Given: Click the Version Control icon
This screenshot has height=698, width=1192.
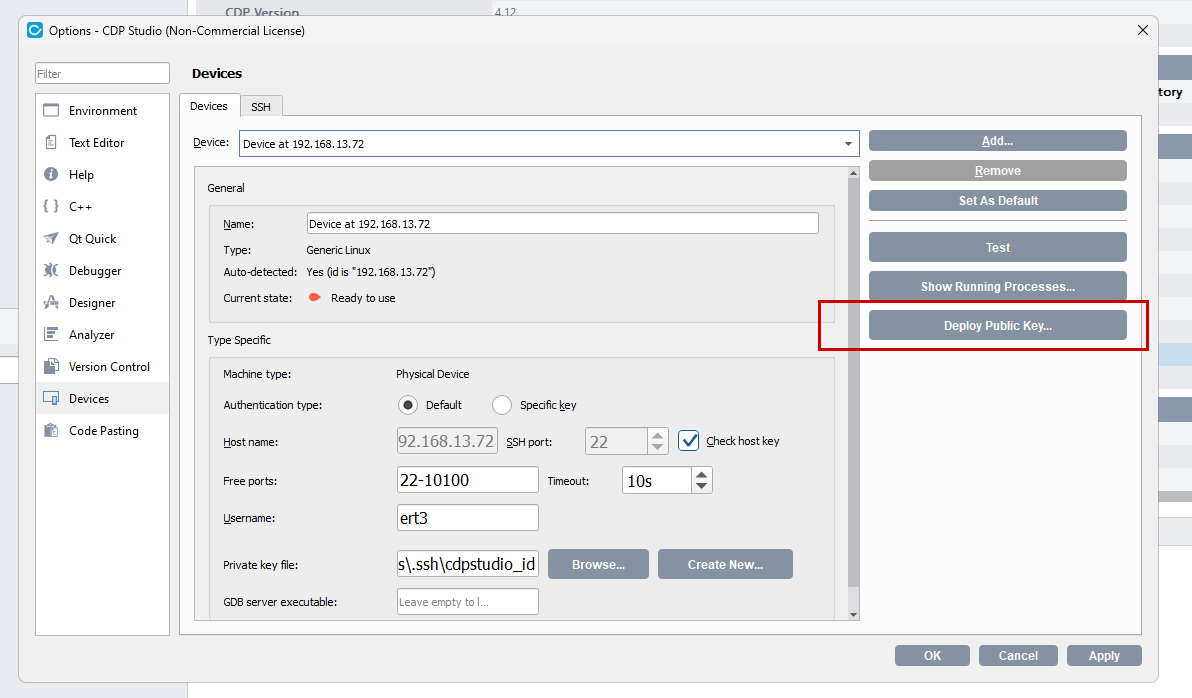Looking at the screenshot, I should pyautogui.click(x=51, y=366).
